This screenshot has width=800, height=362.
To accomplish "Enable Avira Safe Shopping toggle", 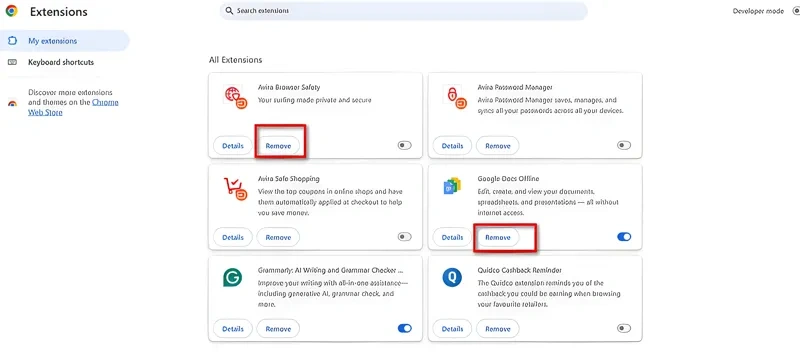I will pos(404,237).
